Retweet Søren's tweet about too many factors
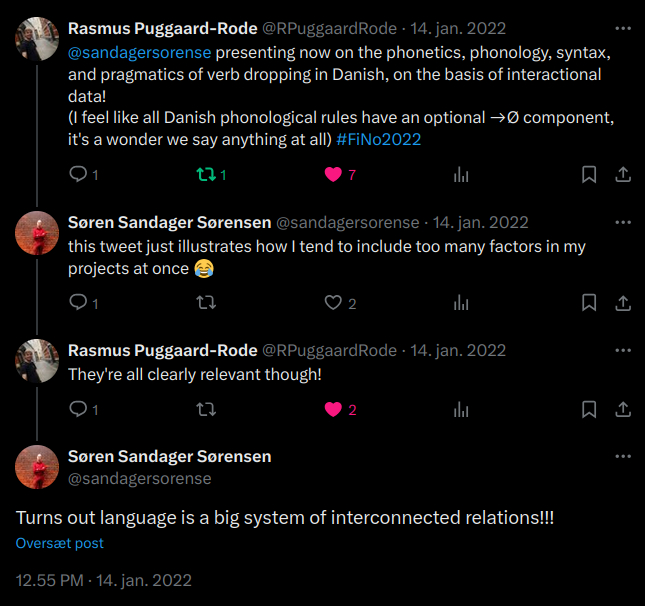 point(207,303)
